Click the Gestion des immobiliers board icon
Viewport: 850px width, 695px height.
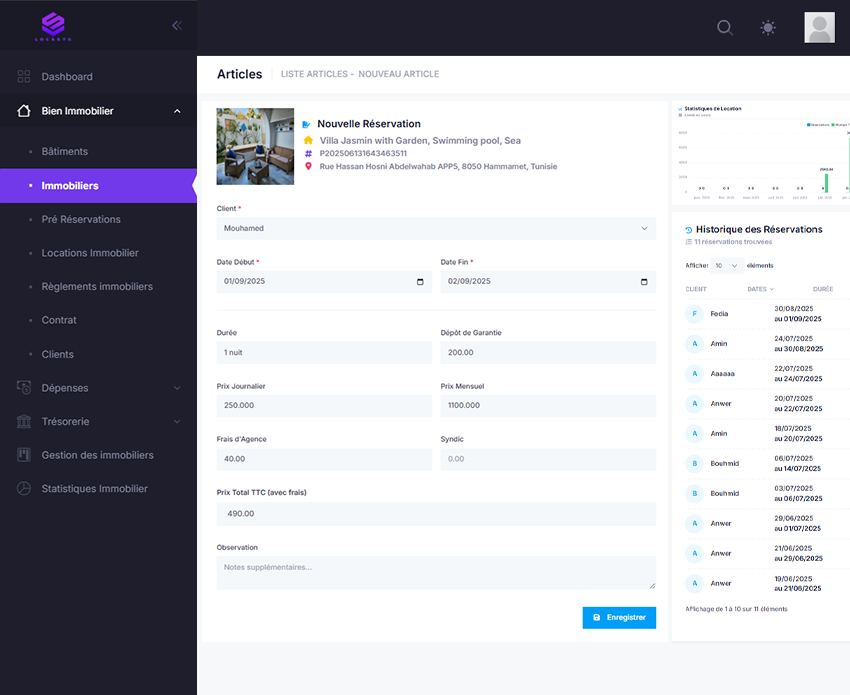click(x=23, y=455)
